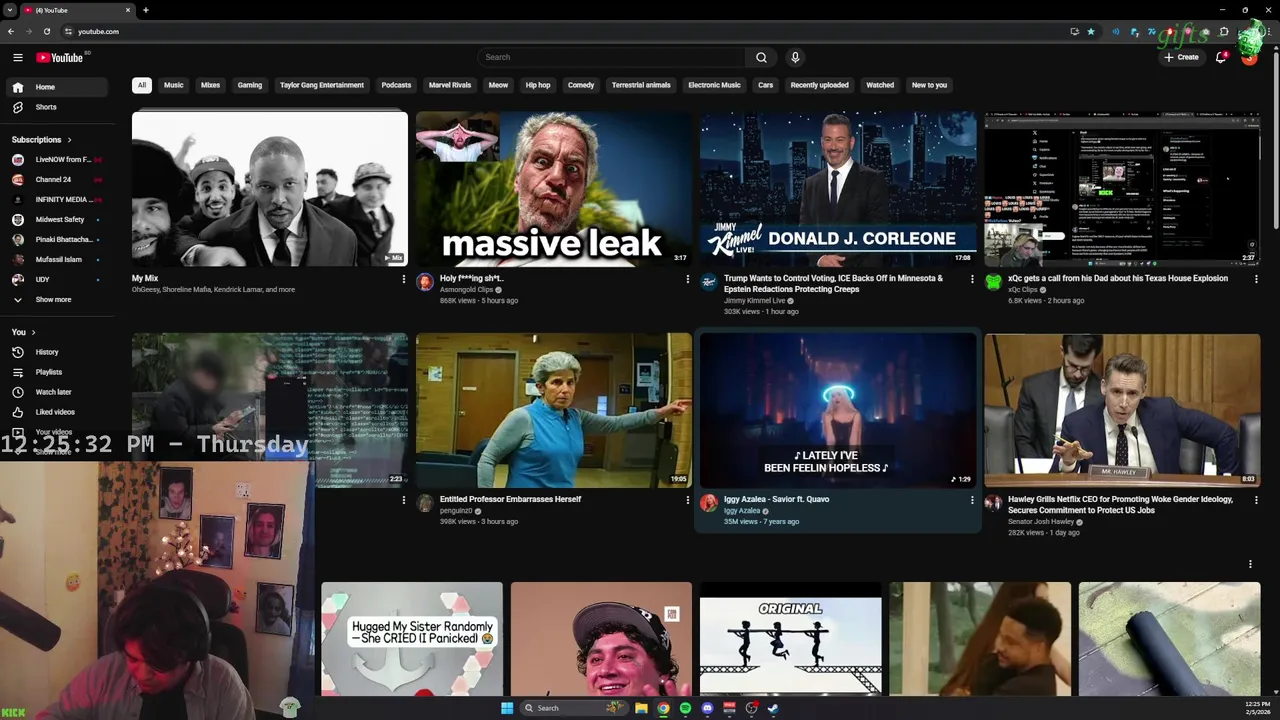
Task: Open the xQc Clips channel avatar
Action: [x=993, y=283]
